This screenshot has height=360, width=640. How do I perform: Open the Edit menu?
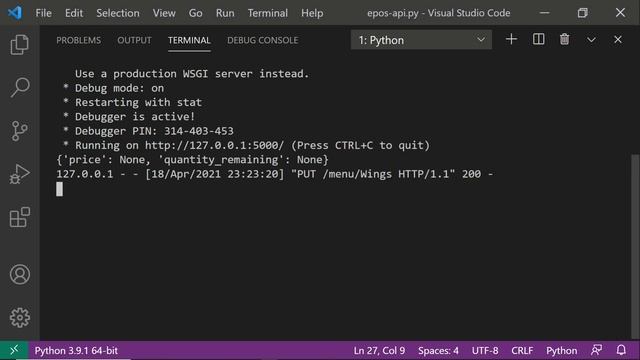point(74,13)
